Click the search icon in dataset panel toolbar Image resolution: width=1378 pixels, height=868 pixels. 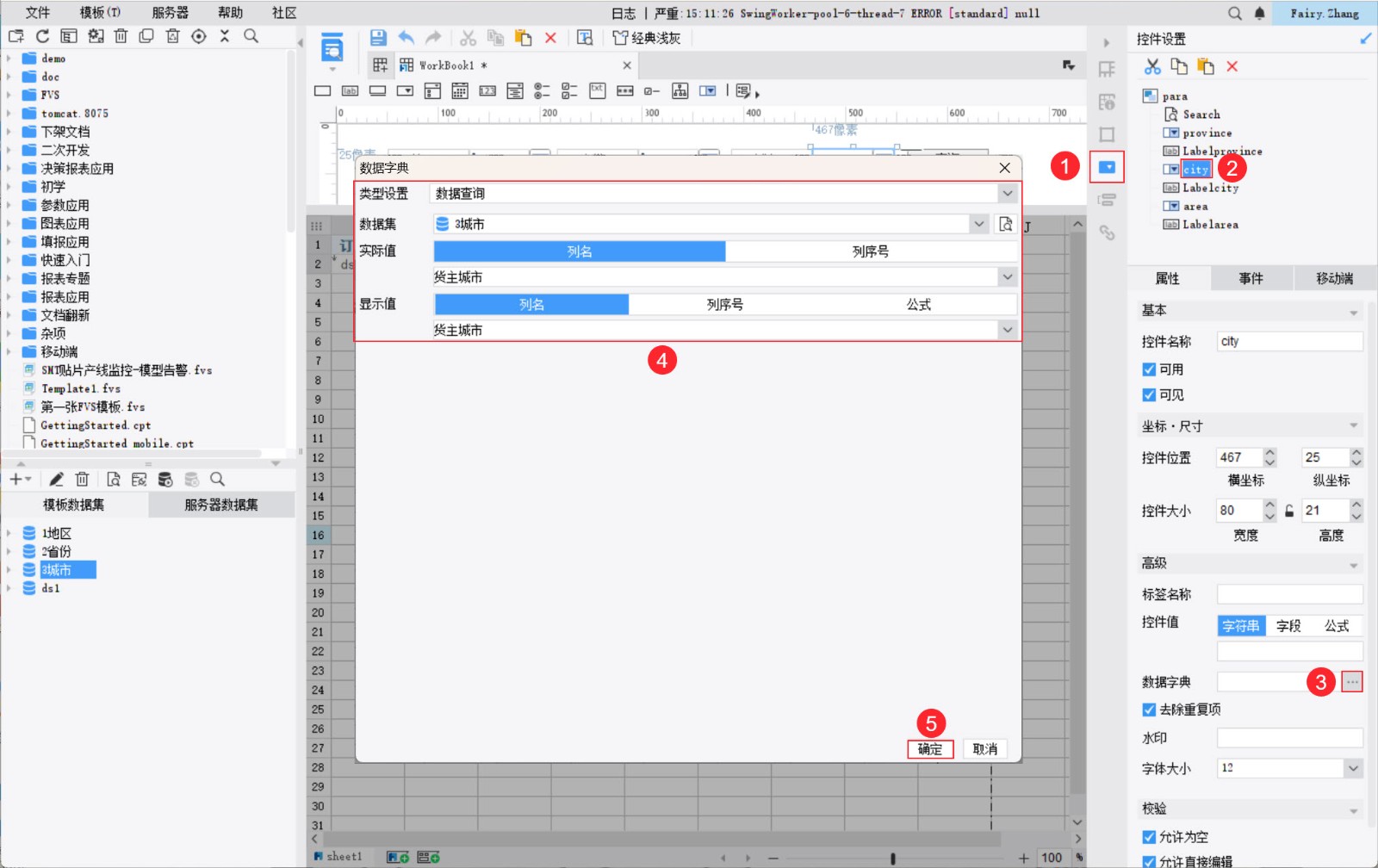click(x=218, y=479)
